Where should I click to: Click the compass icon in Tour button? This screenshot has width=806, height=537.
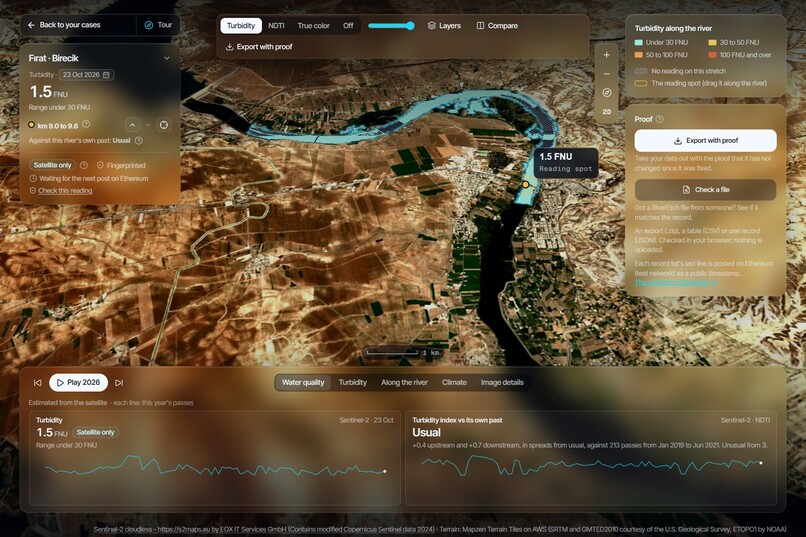pos(149,25)
